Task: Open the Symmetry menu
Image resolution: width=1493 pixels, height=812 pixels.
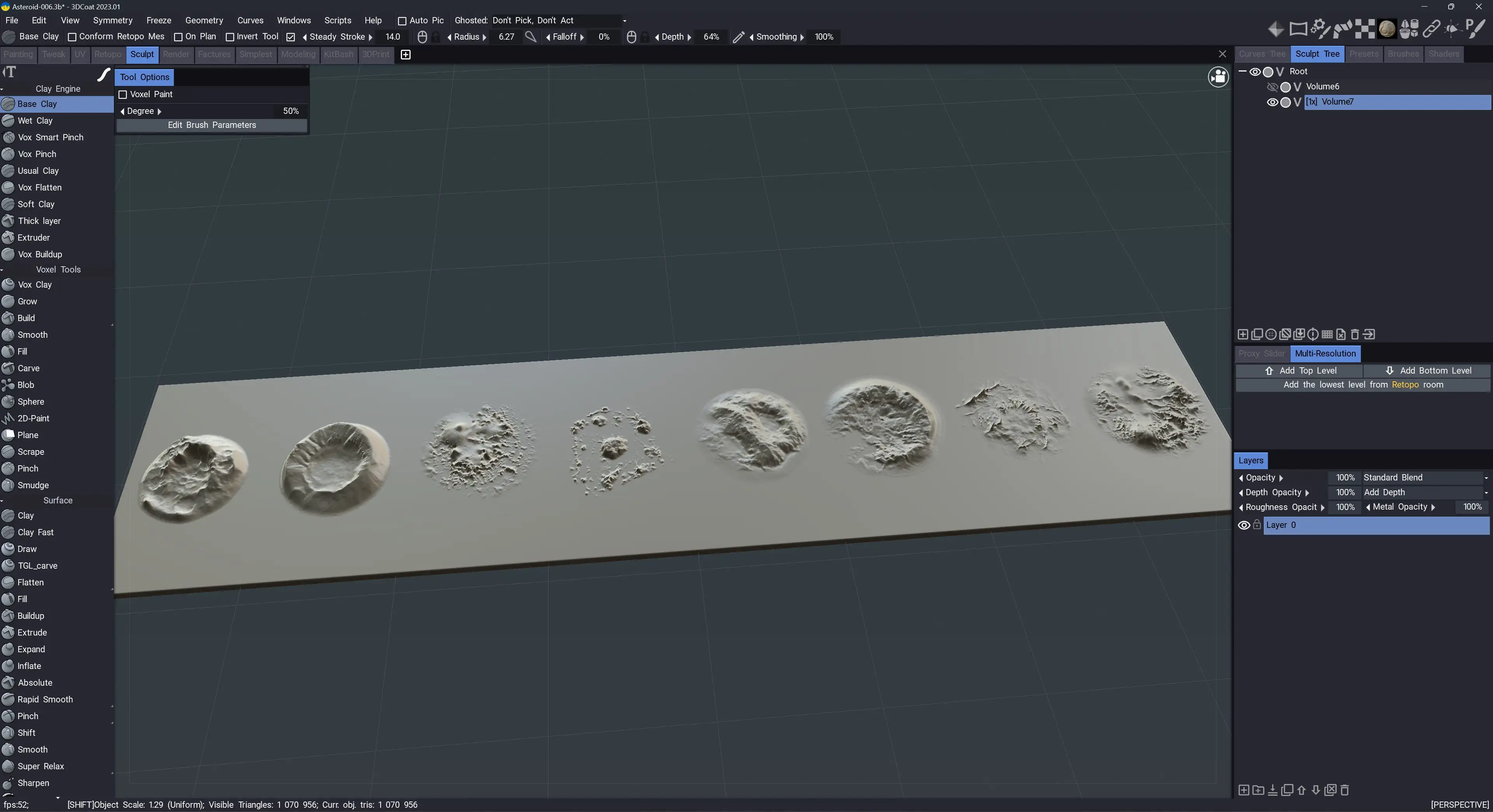Action: click(112, 20)
